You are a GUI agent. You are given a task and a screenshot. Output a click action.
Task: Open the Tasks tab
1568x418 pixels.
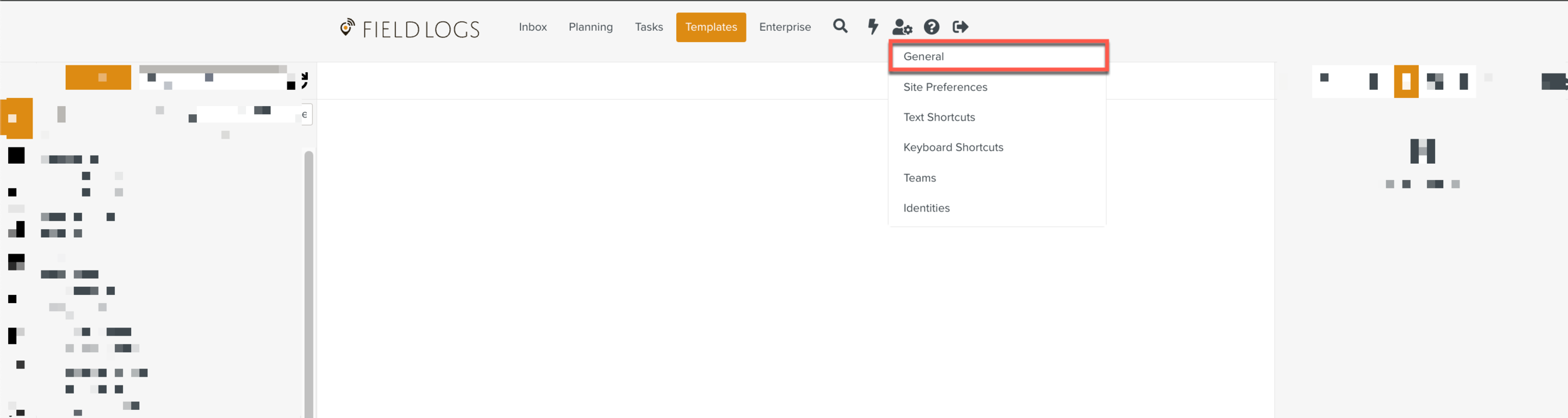(649, 27)
